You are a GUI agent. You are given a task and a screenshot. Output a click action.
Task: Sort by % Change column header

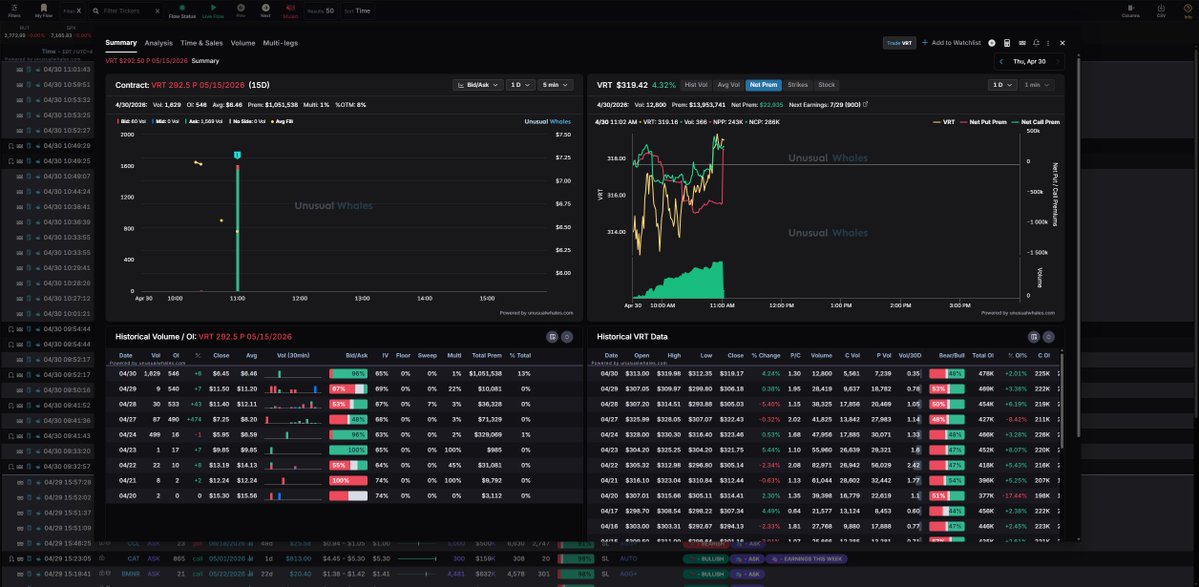[765, 355]
